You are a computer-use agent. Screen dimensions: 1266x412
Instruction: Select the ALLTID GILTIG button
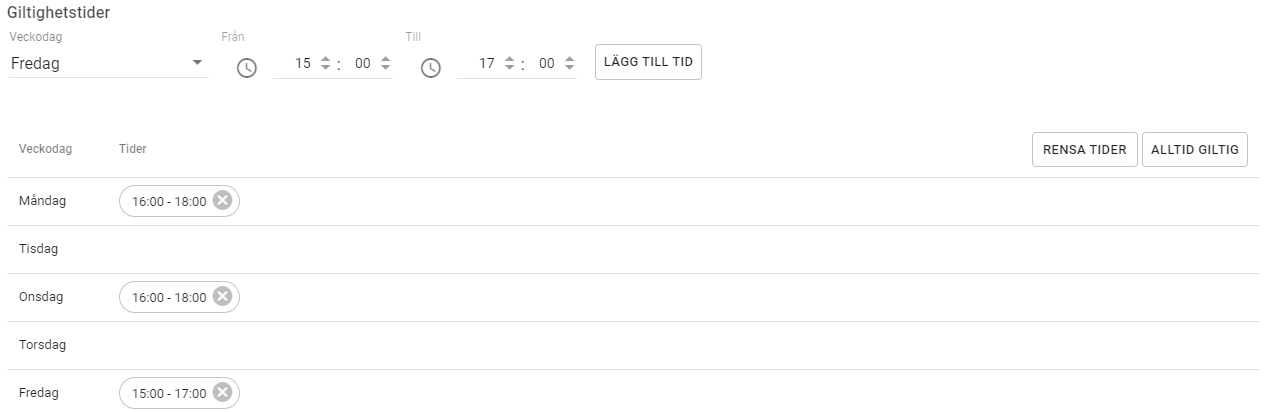pyautogui.click(x=1194, y=150)
